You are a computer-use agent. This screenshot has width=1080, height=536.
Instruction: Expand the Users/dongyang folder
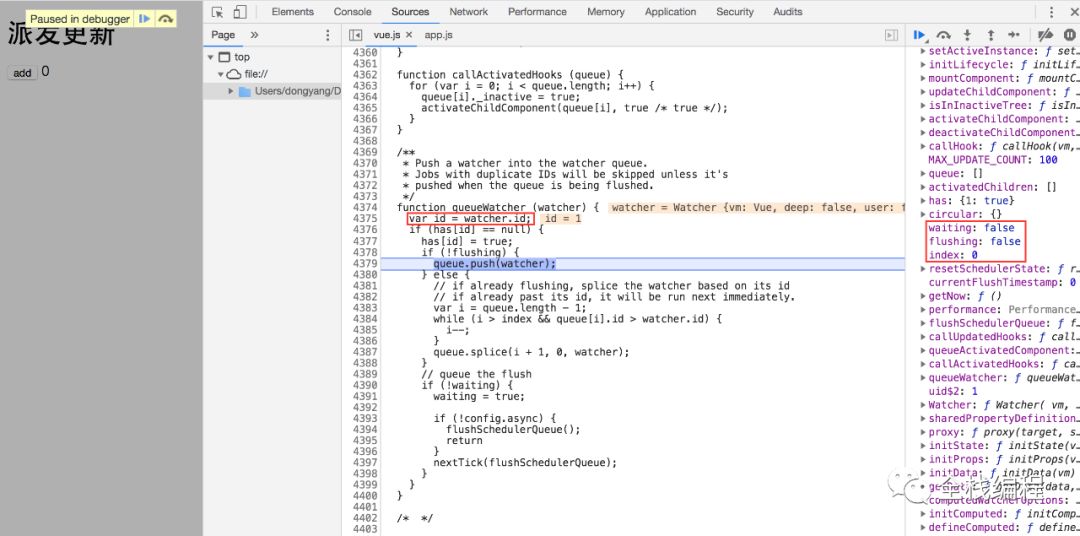(231, 91)
